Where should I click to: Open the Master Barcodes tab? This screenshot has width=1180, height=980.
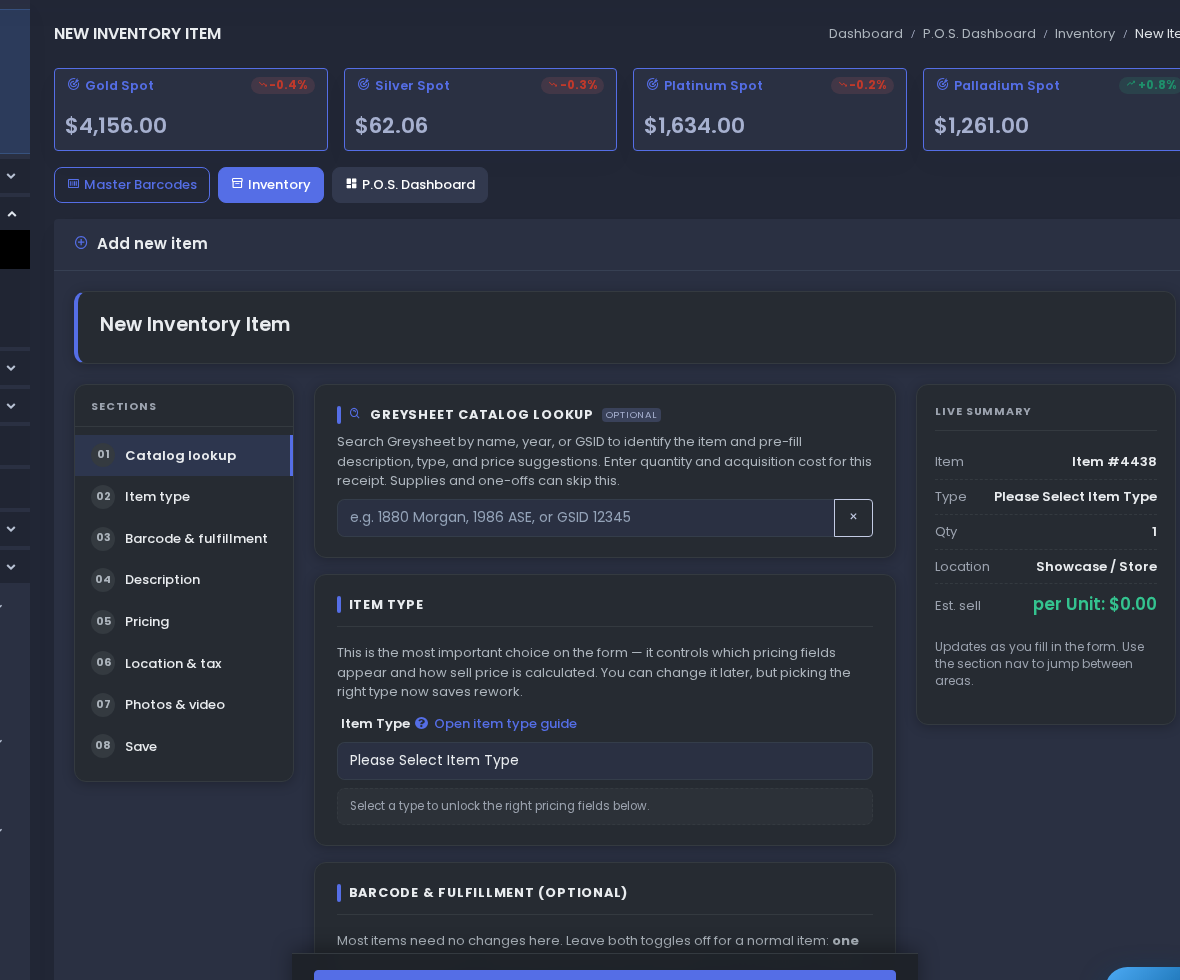(x=132, y=184)
